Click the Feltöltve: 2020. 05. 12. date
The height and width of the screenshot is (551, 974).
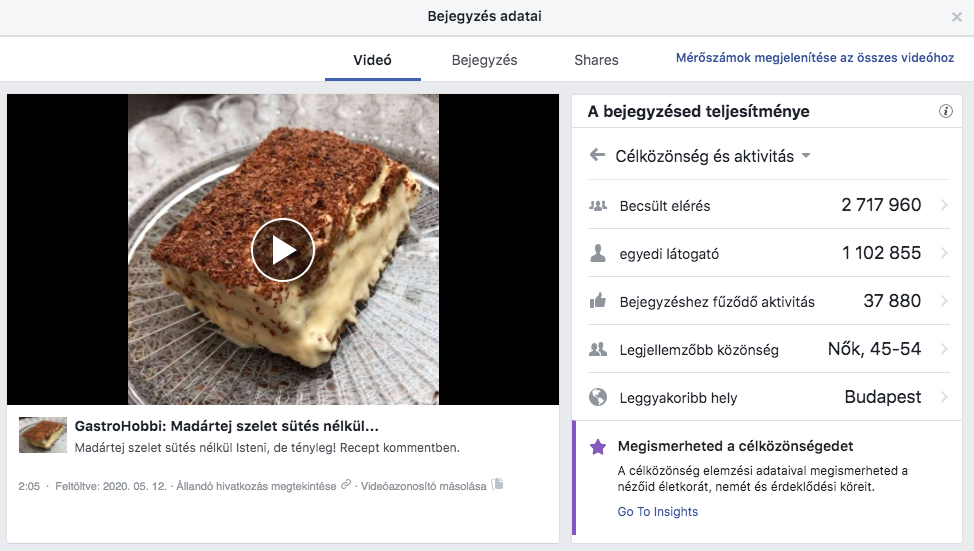pos(111,486)
